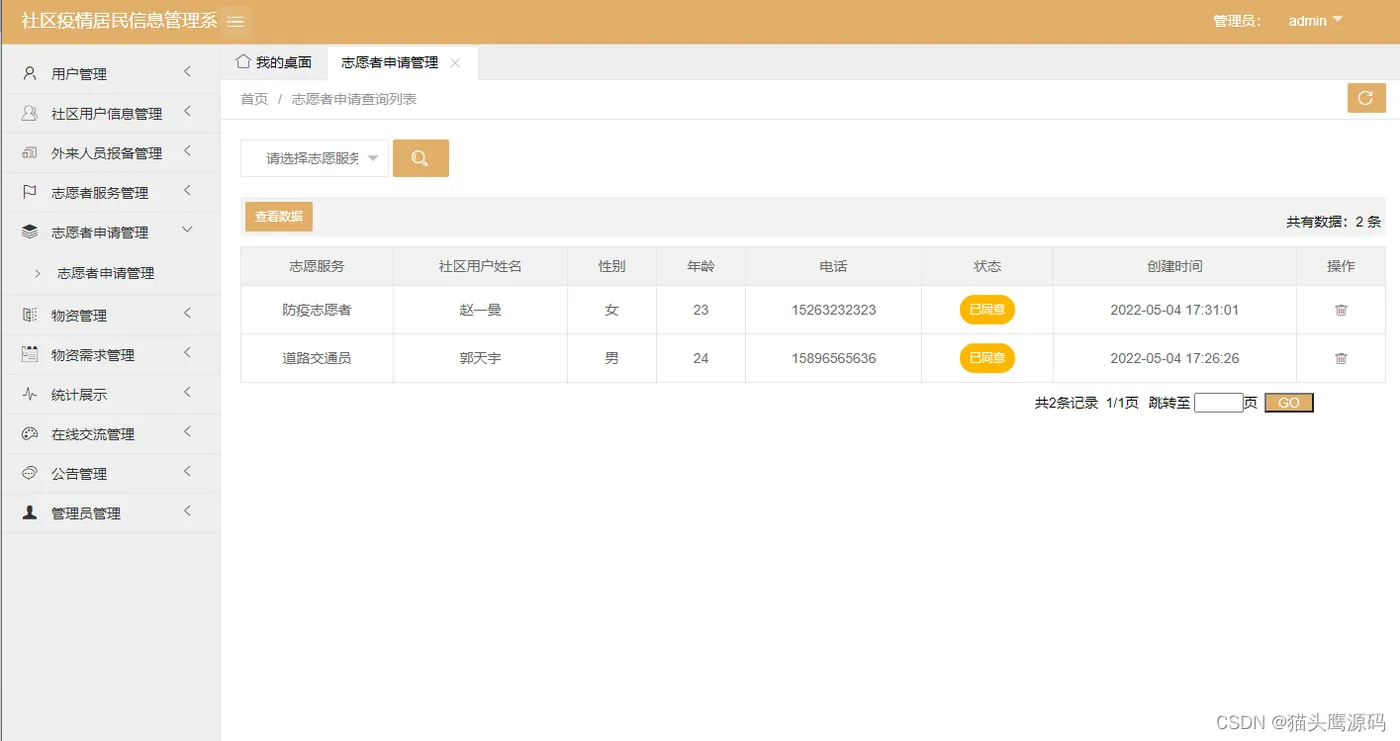Expand the 社区用户信息管理 chevron

[x=187, y=112]
